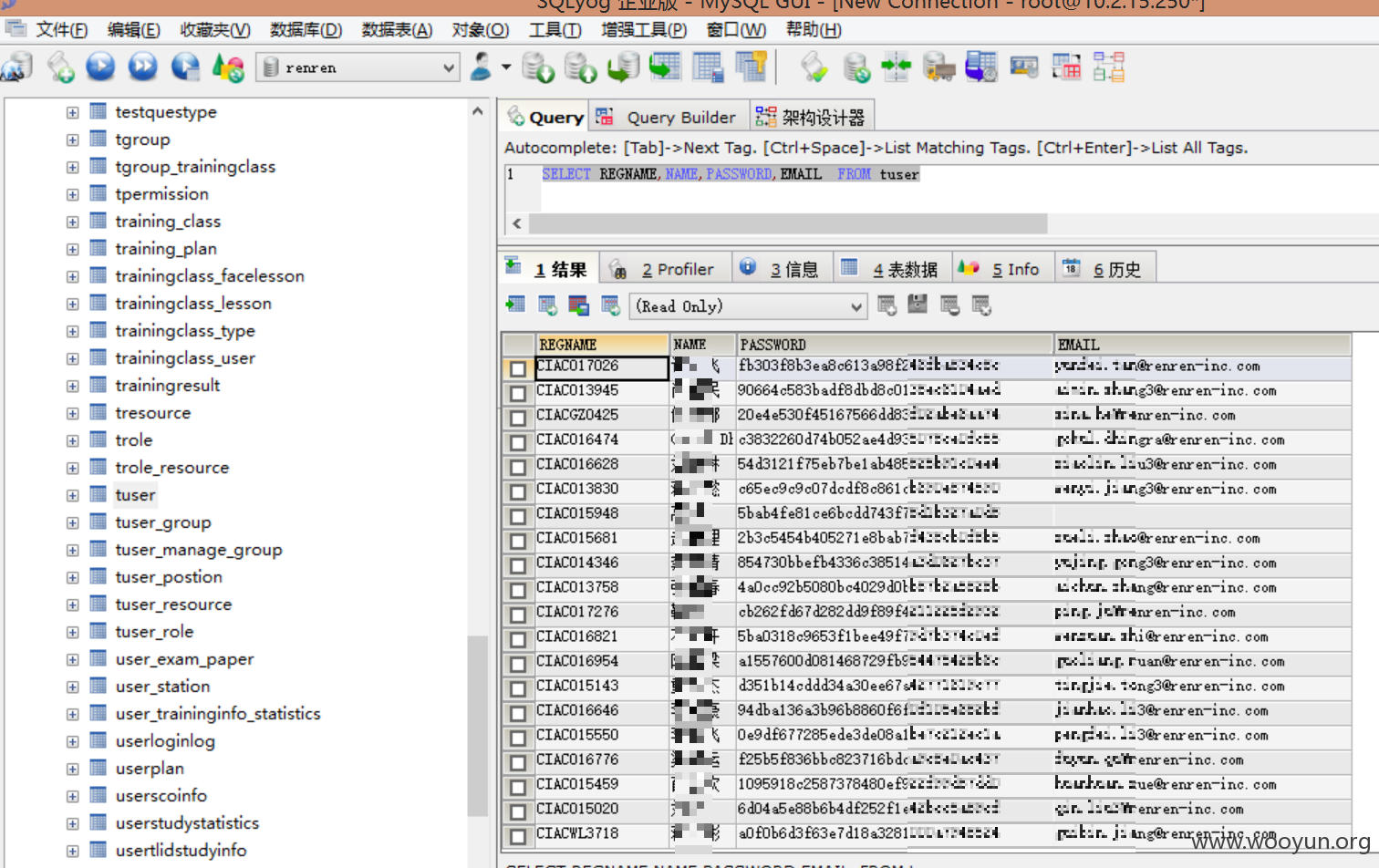Click the table with calculator icon
This screenshot has width=1379, height=868.
[x=708, y=67]
